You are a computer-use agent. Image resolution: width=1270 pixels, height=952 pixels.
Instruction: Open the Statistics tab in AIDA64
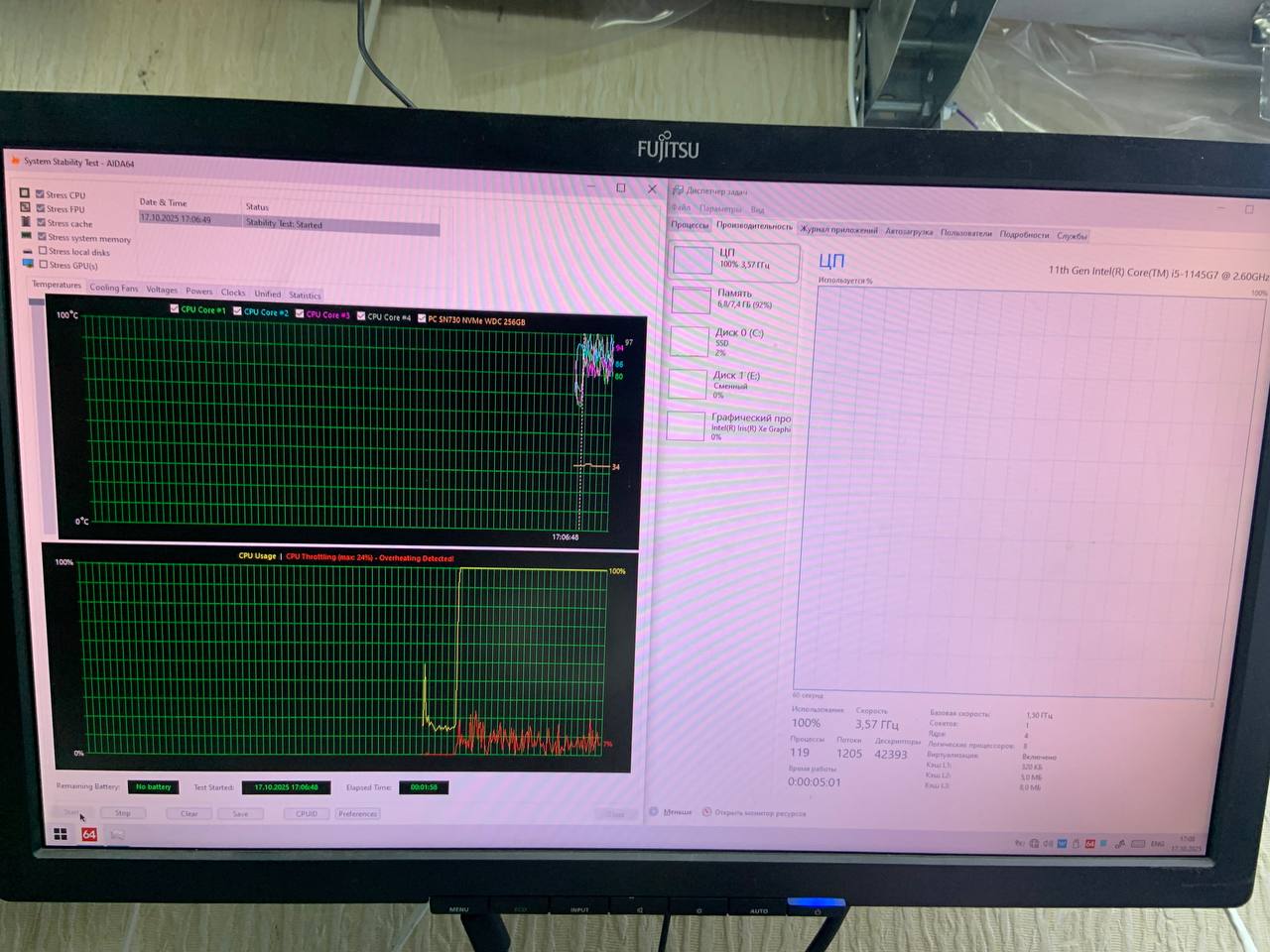pyautogui.click(x=305, y=295)
